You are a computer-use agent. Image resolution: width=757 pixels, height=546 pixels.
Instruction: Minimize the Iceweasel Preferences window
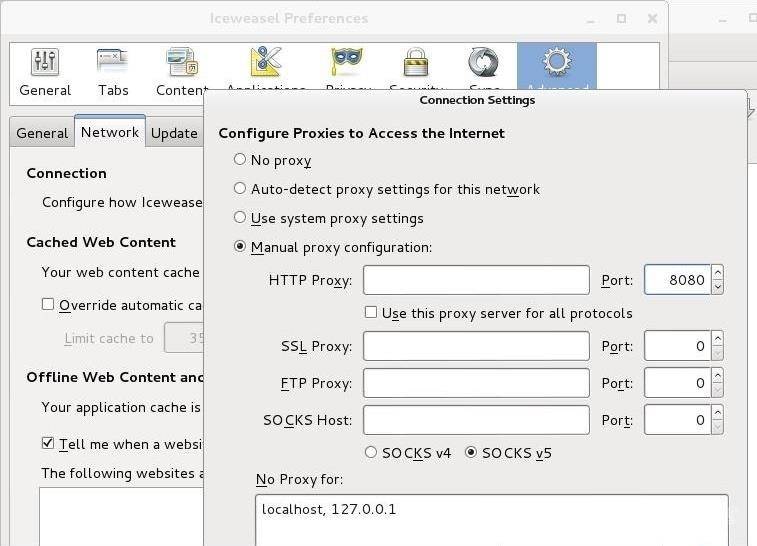click(x=590, y=19)
